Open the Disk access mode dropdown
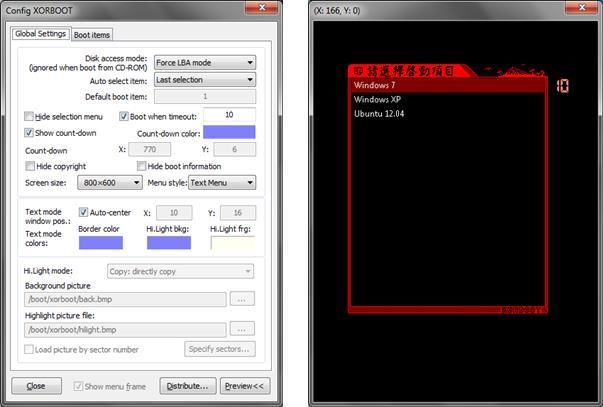 click(205, 62)
